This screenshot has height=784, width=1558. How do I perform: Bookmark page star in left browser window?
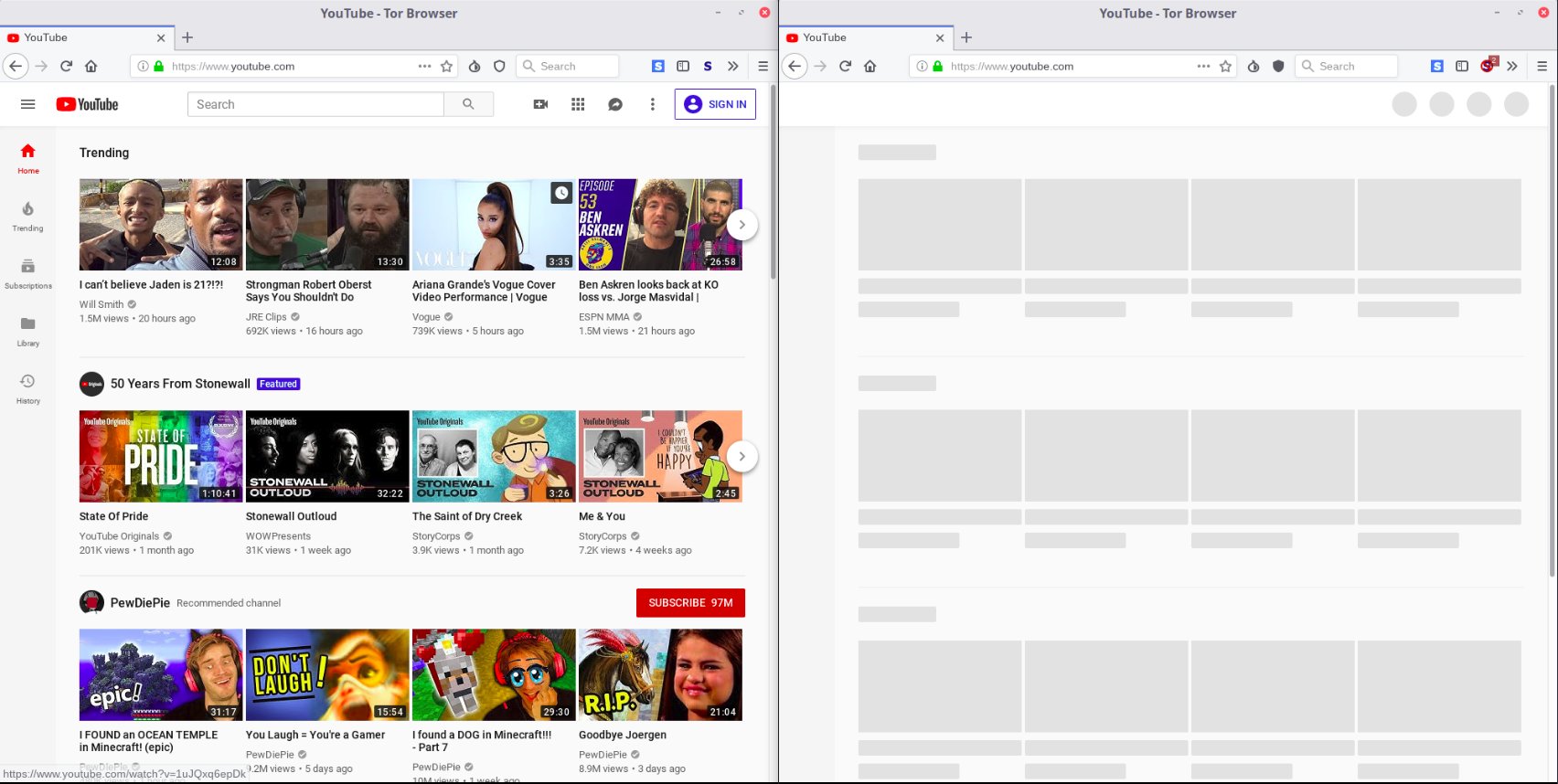point(446,66)
